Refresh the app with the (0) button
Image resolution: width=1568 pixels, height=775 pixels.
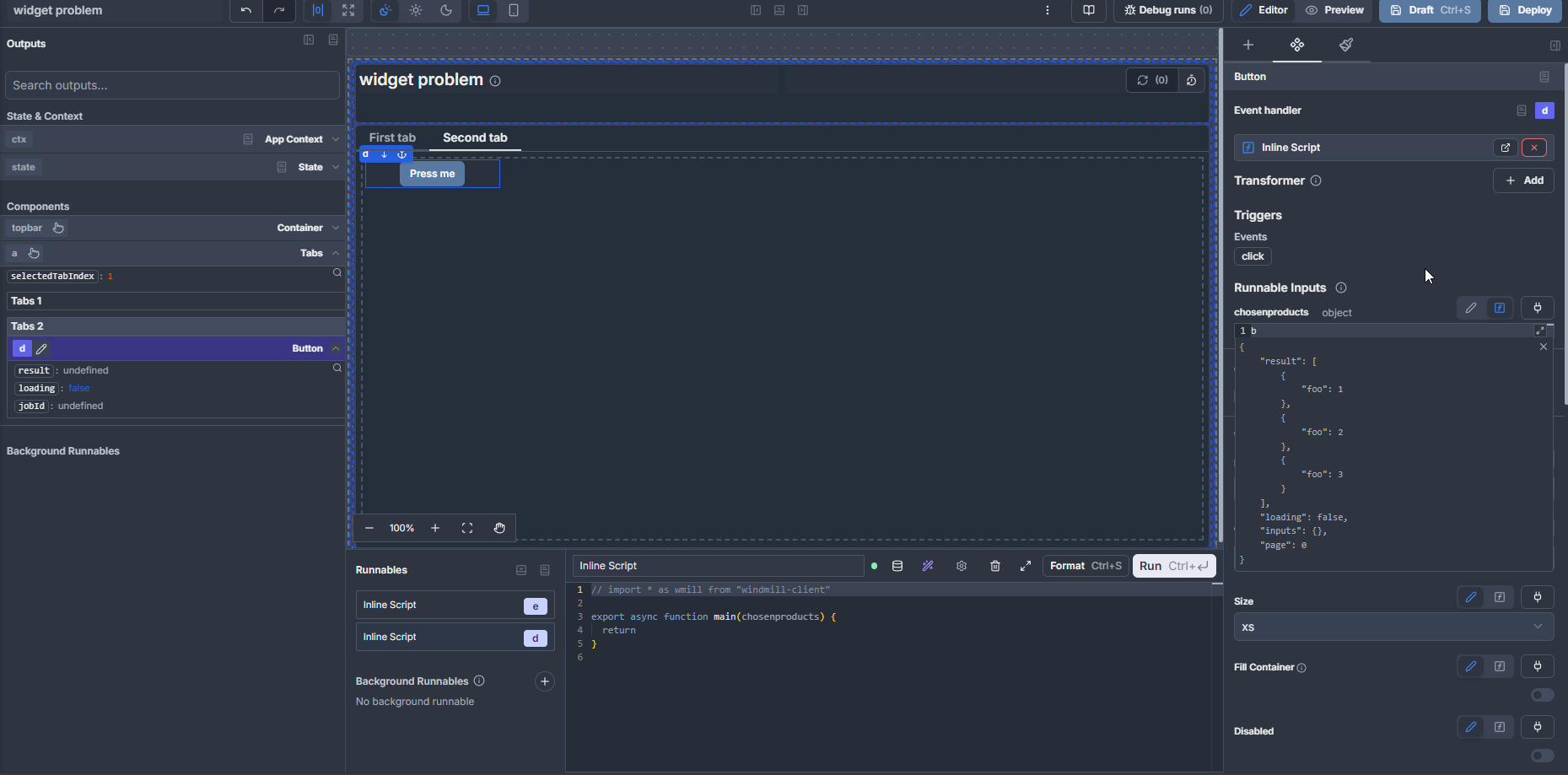tap(1152, 80)
